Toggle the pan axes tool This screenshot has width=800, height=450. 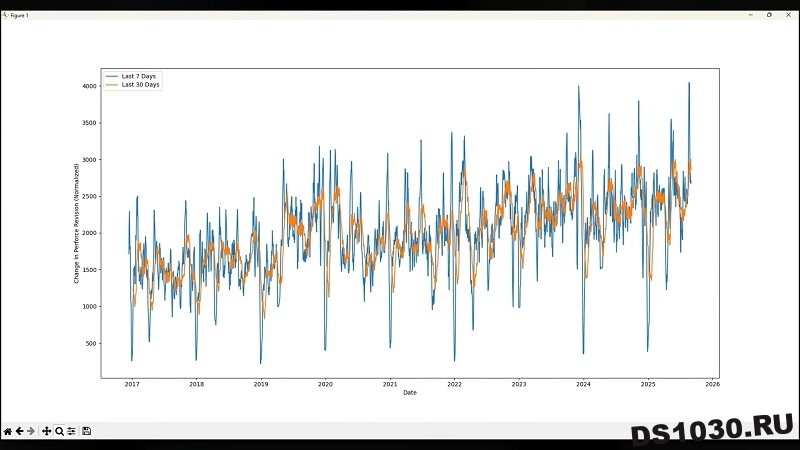tap(47, 431)
